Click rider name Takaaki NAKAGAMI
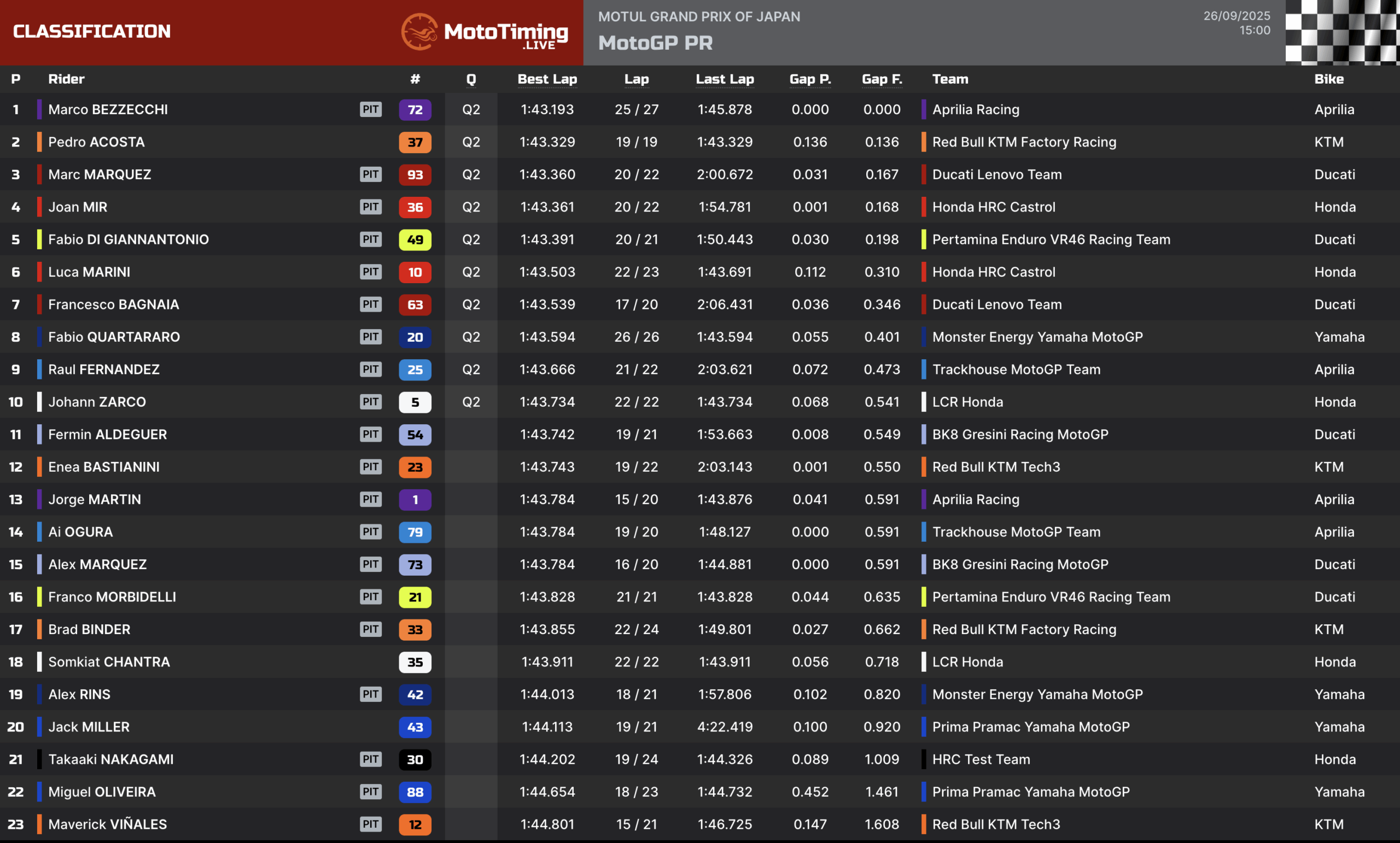The image size is (1400, 843). point(111,759)
